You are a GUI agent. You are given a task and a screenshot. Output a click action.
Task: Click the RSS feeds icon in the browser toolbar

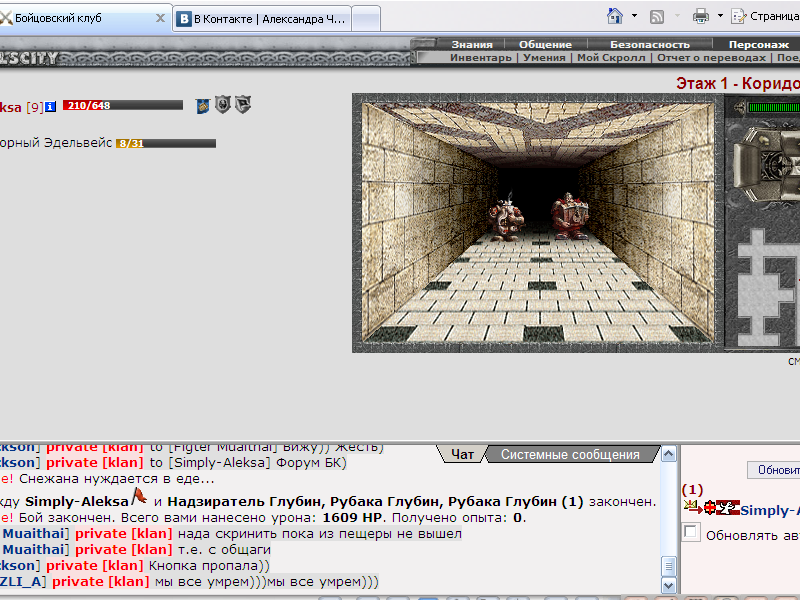(x=657, y=17)
